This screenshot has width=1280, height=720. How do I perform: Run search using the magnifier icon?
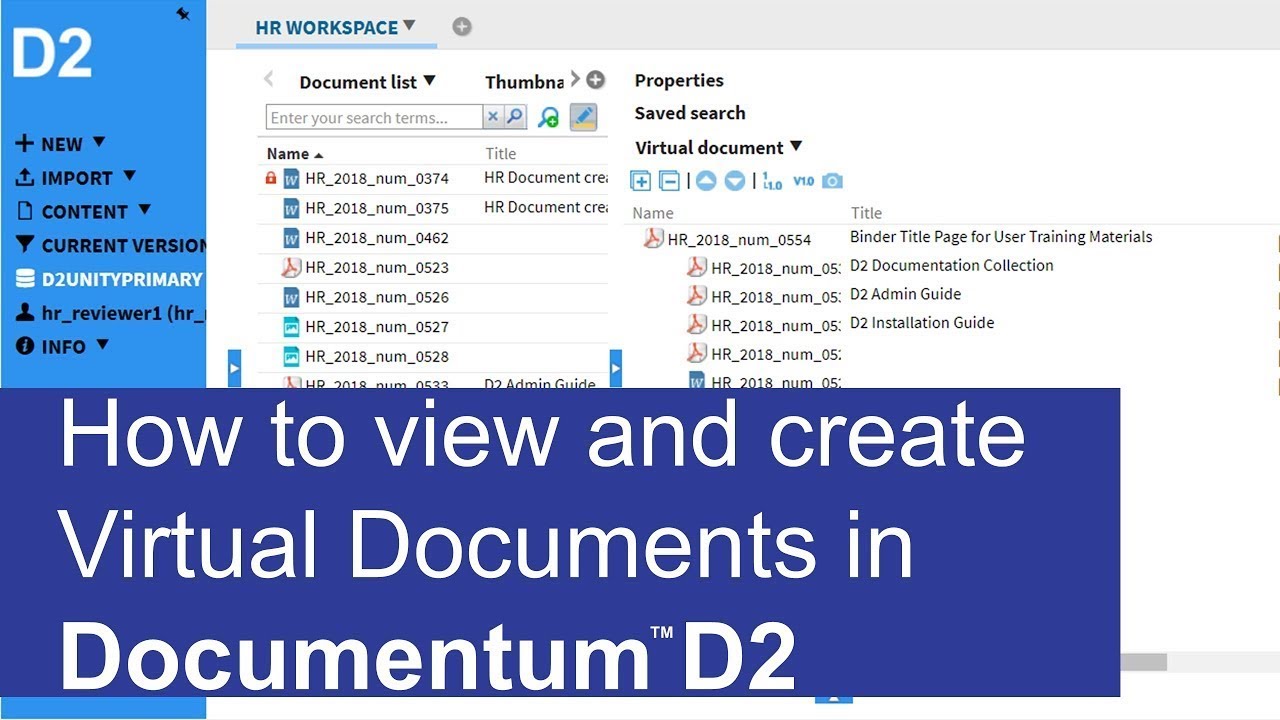pyautogui.click(x=514, y=117)
